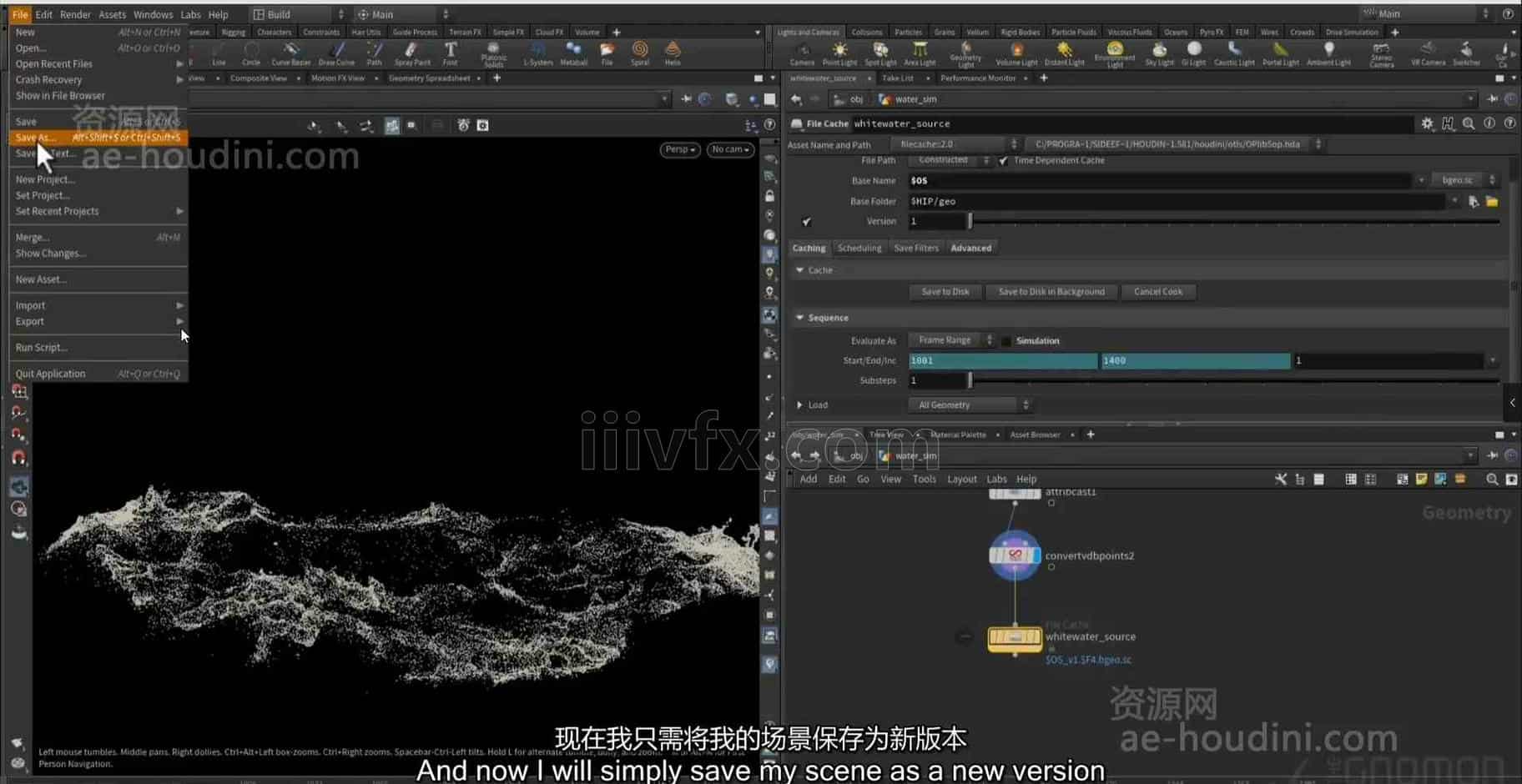The height and width of the screenshot is (784, 1522).
Task: Click Quit Application menu entry
Action: [98, 374]
